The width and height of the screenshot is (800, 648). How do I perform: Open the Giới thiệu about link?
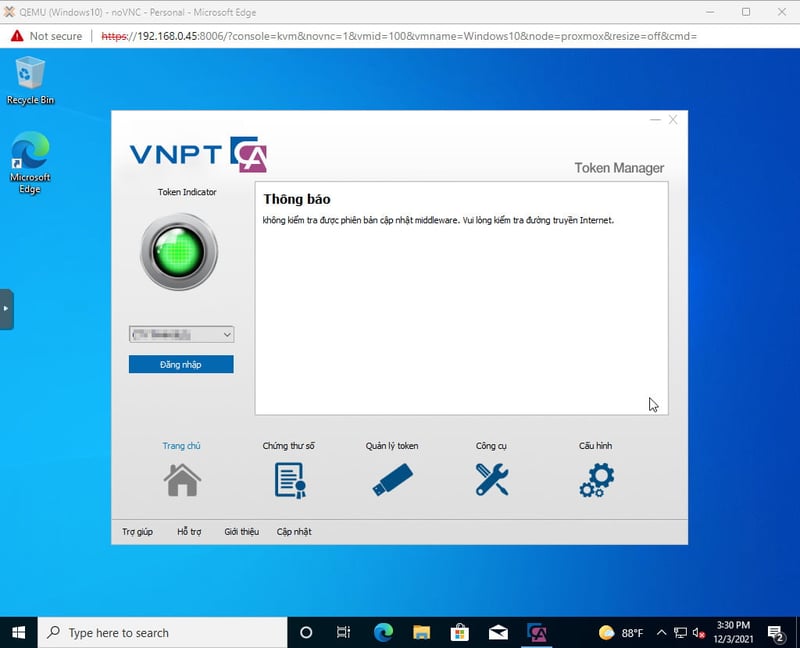(x=241, y=532)
